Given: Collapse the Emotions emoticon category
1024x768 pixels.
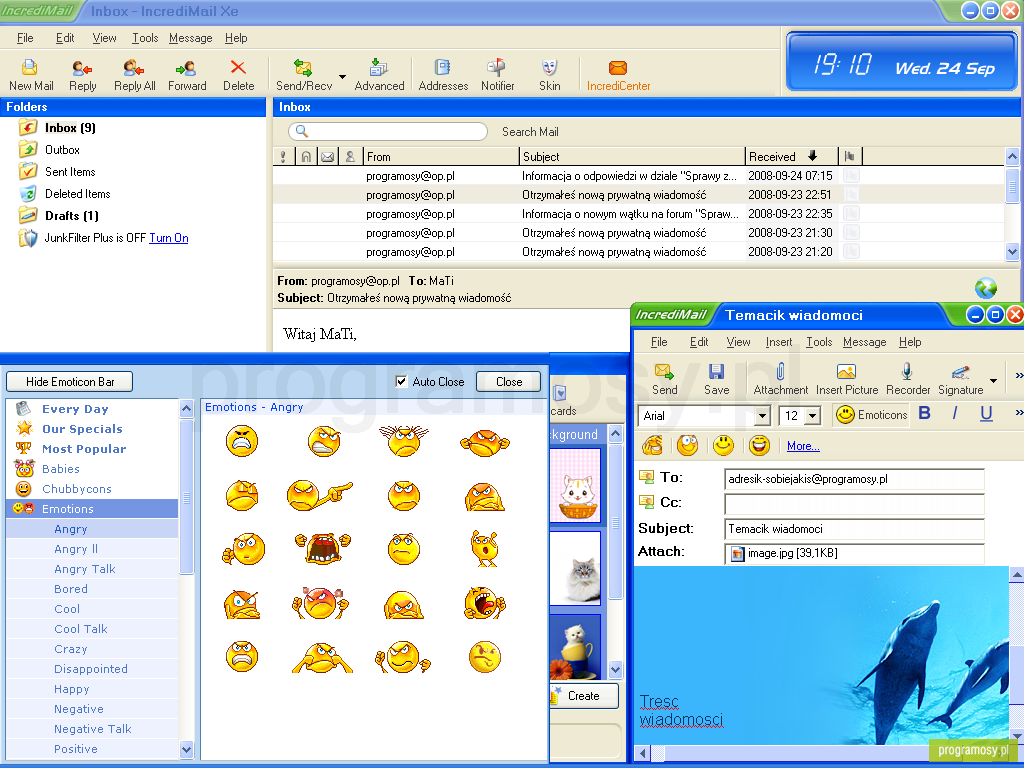Looking at the screenshot, I should pyautogui.click(x=92, y=509).
